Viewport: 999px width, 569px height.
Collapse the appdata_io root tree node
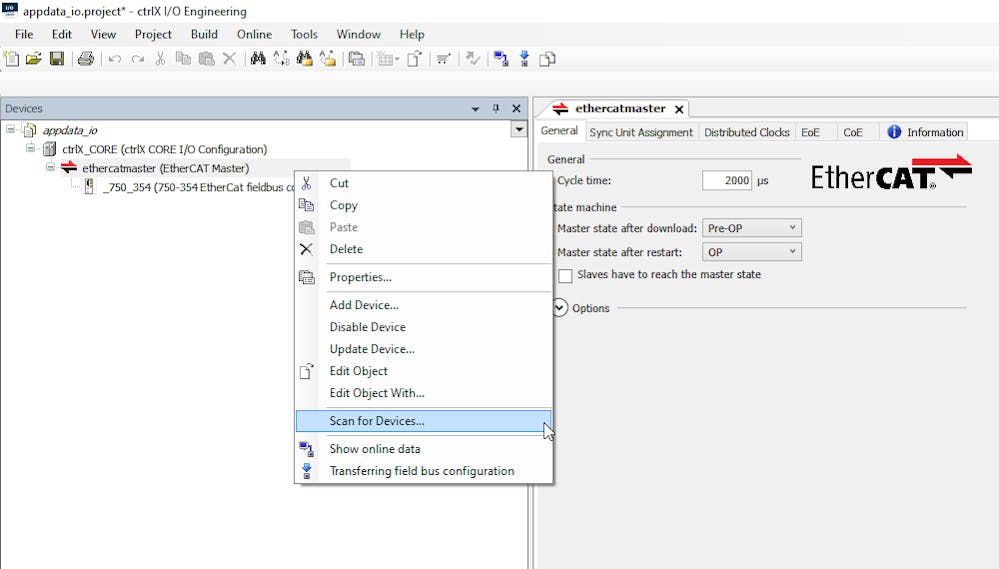pos(10,129)
